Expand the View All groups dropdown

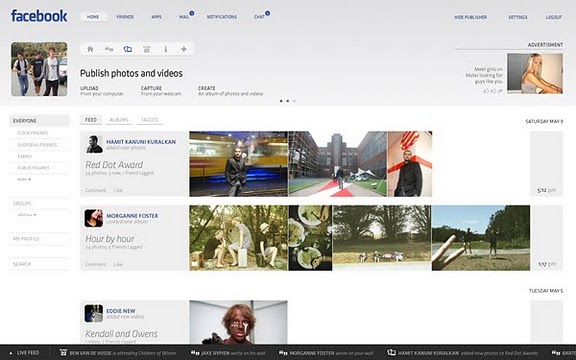pyautogui.click(x=27, y=215)
